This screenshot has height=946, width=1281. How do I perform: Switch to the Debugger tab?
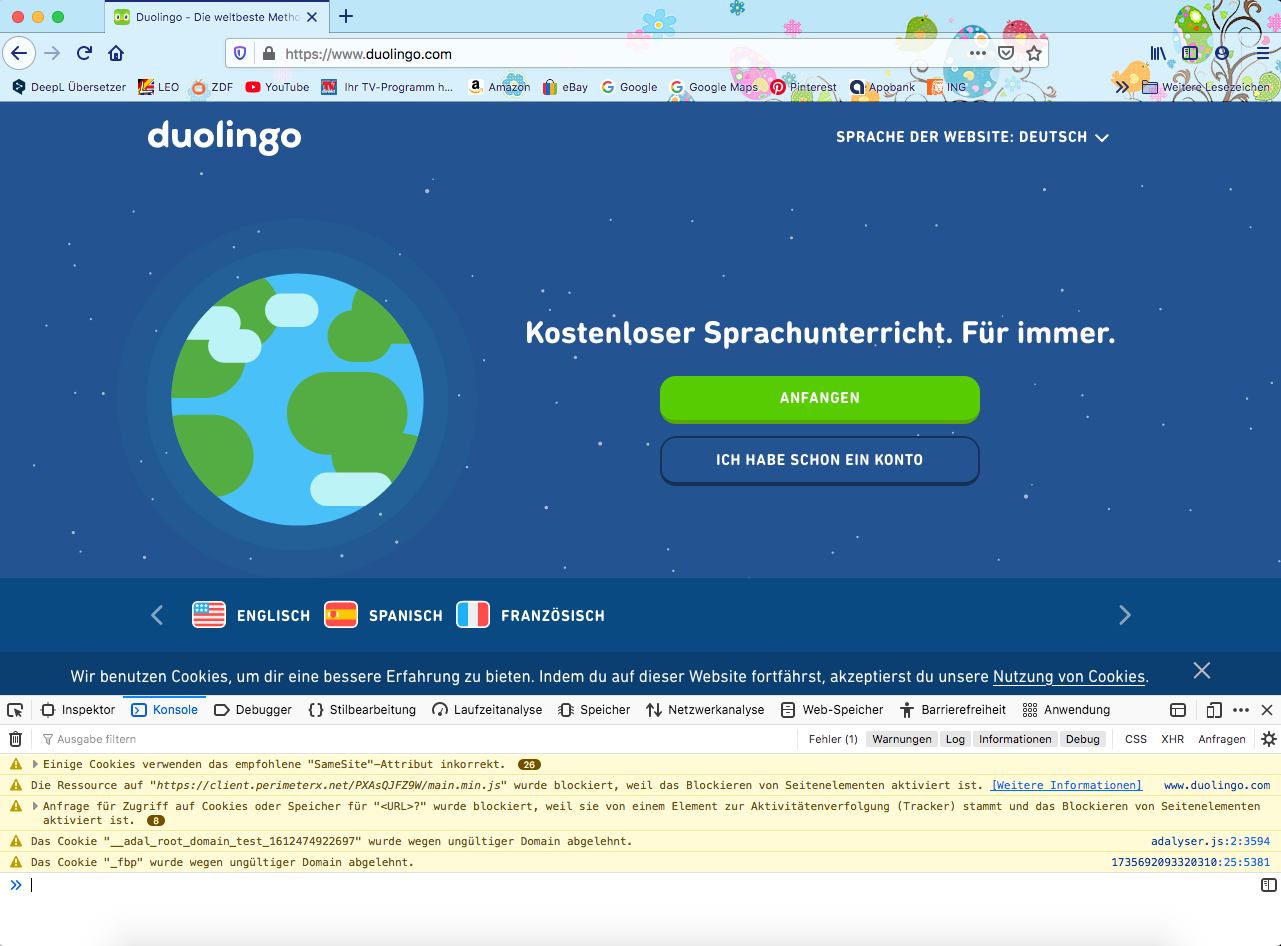coord(254,710)
